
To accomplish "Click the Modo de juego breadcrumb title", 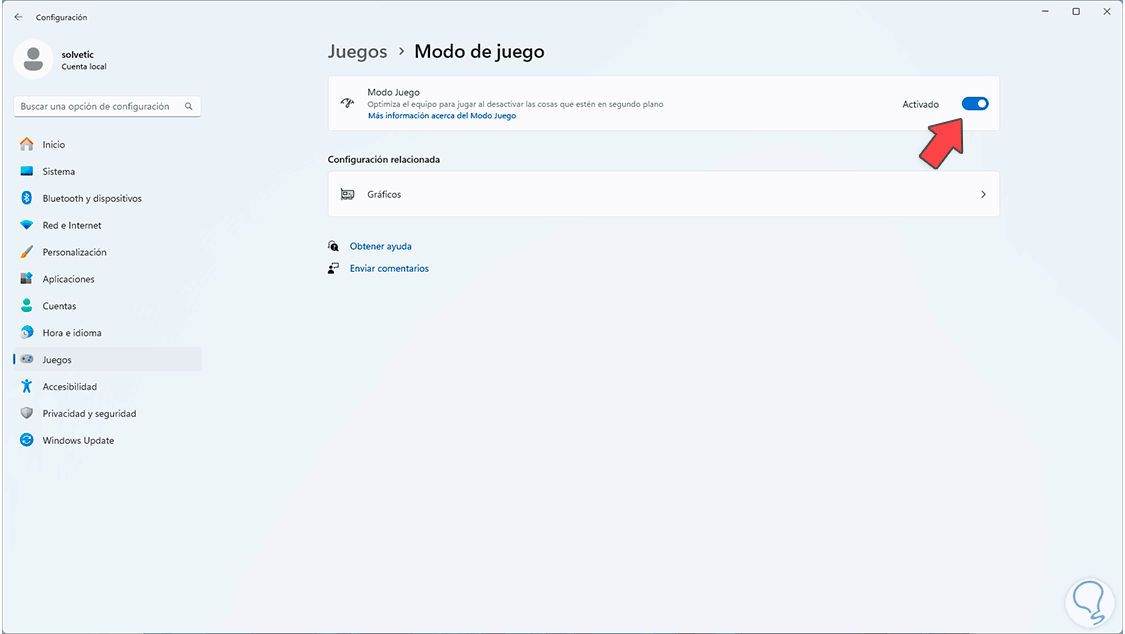I will 479,52.
